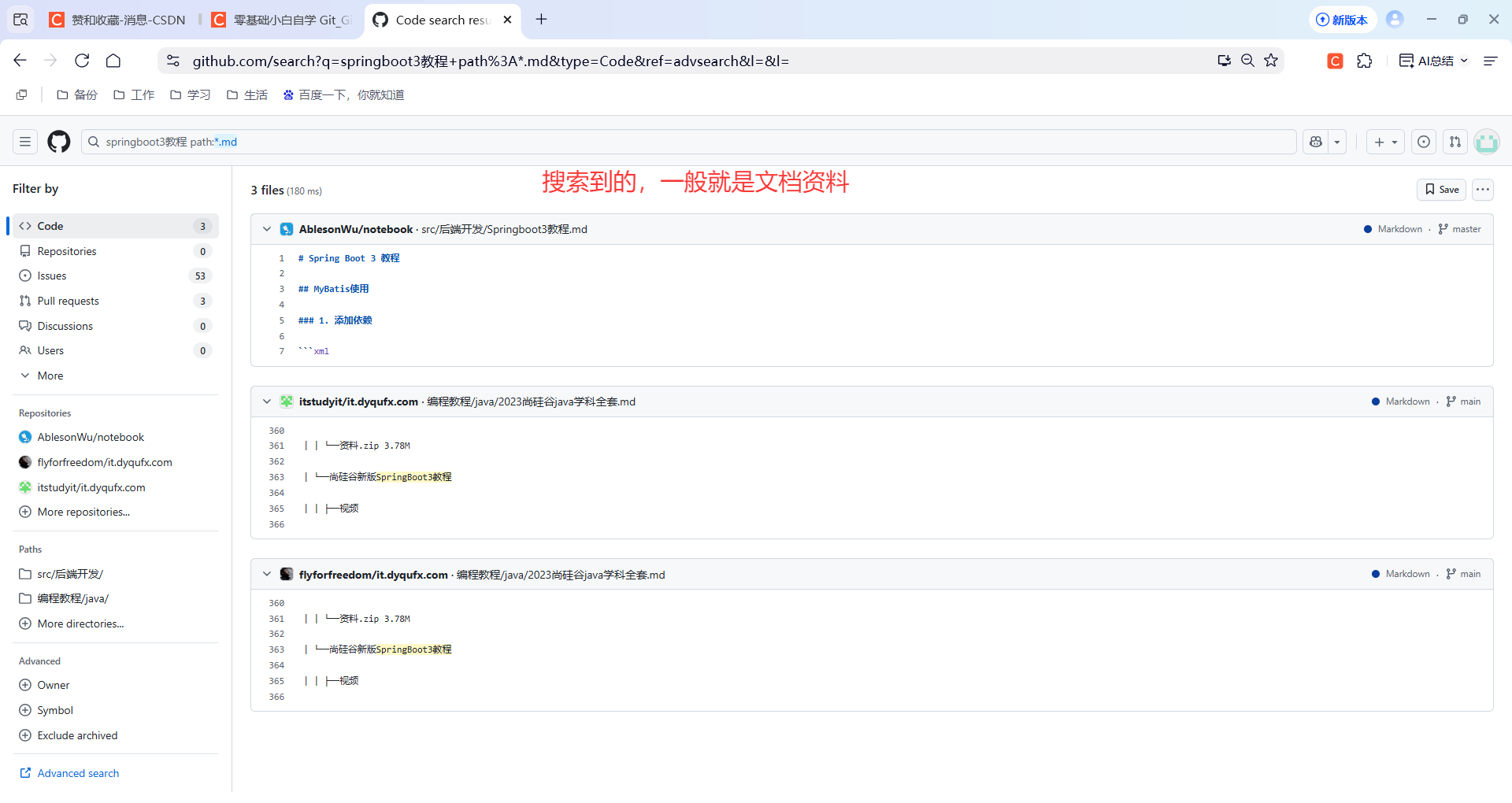This screenshot has width=1512, height=803.
Task: Select Issues filter with 53 results
Action: [x=116, y=276]
